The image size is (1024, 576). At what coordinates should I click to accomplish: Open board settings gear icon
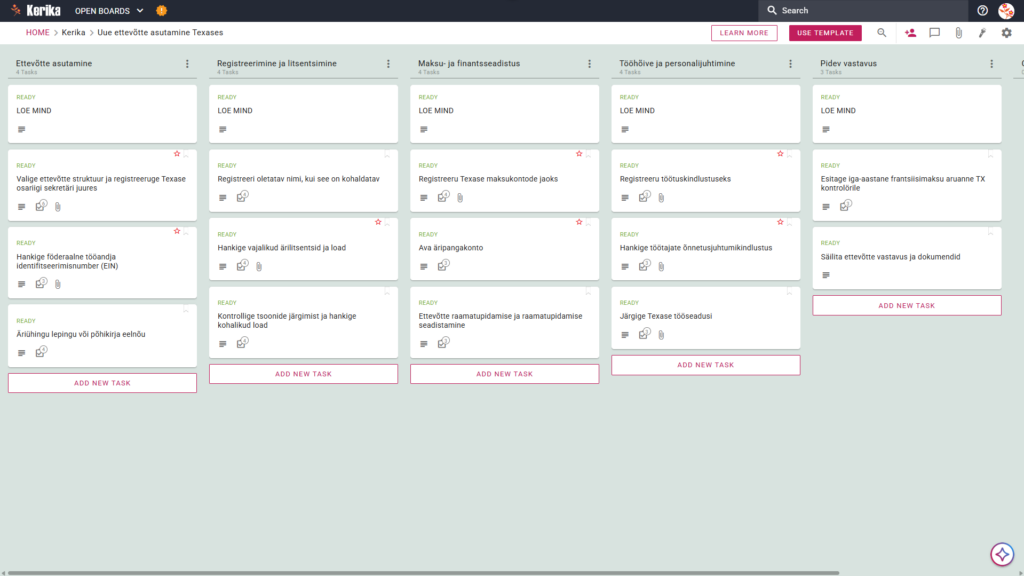pos(1006,33)
